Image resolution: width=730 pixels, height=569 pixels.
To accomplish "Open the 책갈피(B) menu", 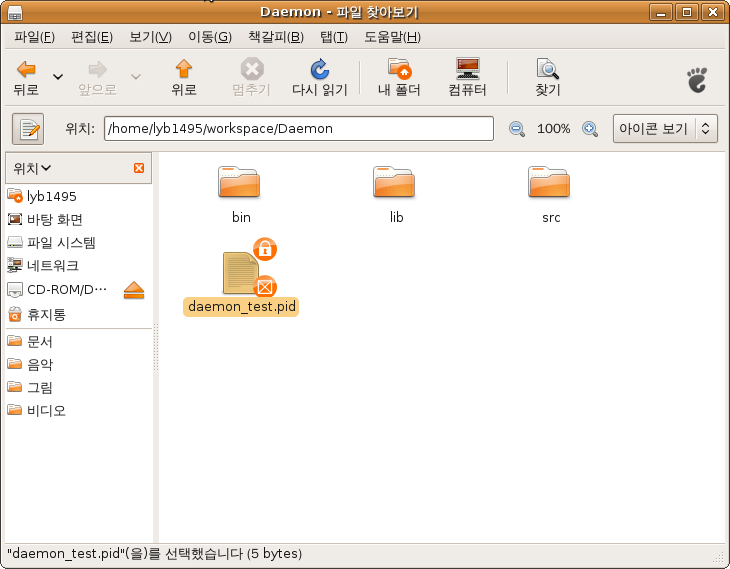I will 276,37.
